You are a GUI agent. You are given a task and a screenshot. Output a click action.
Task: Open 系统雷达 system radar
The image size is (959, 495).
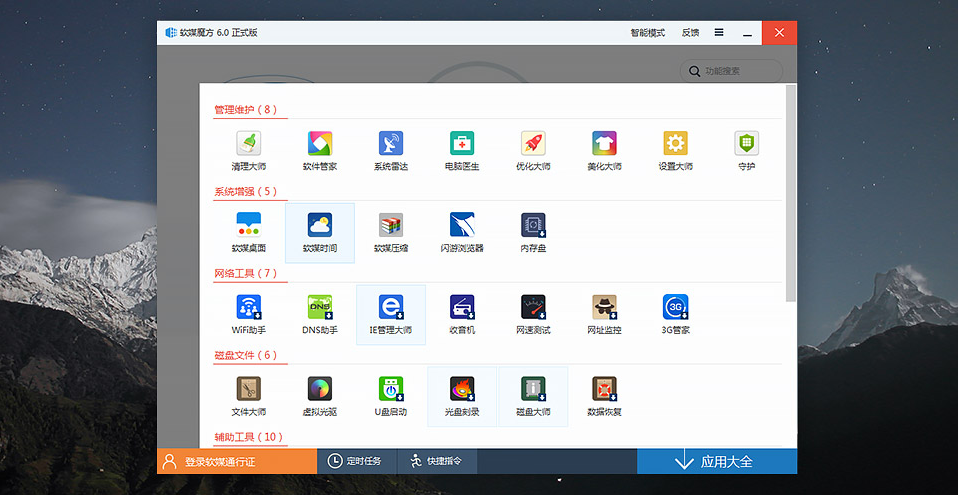click(391, 151)
